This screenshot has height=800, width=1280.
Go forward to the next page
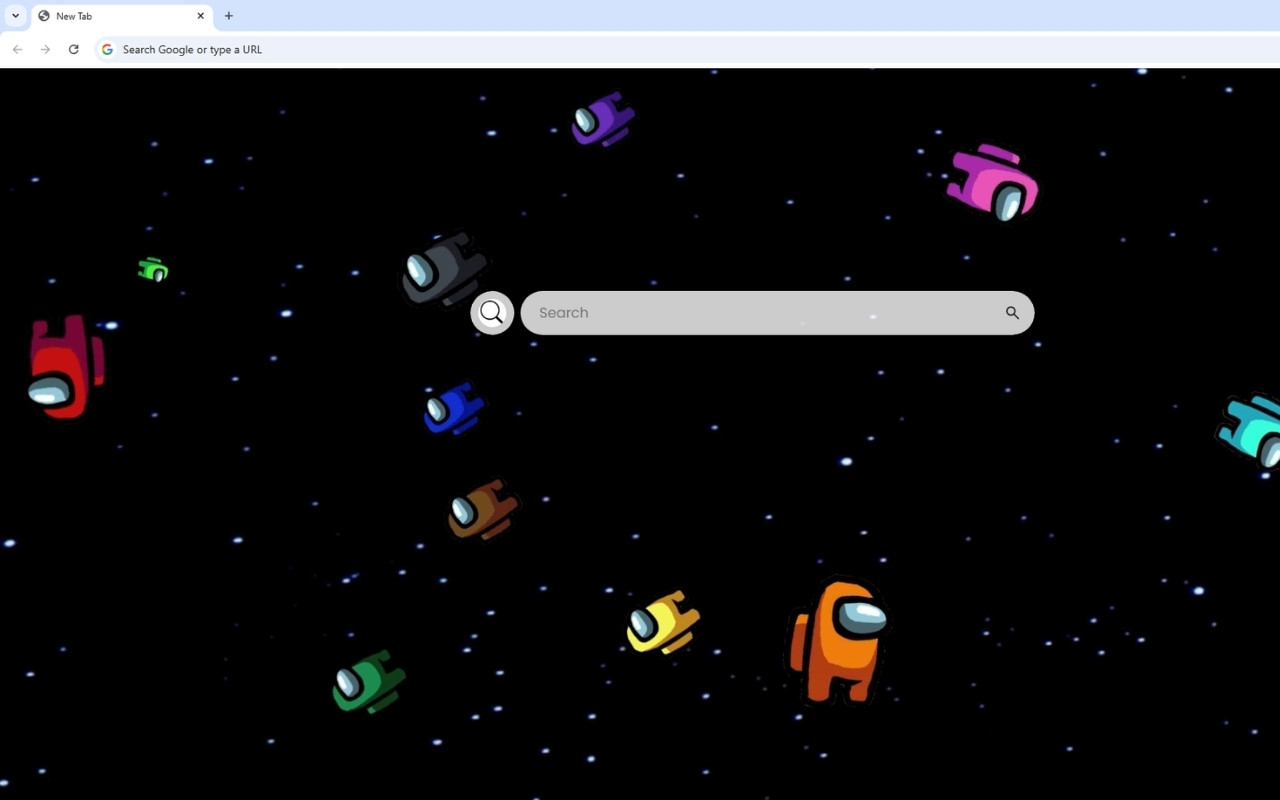[x=45, y=49]
